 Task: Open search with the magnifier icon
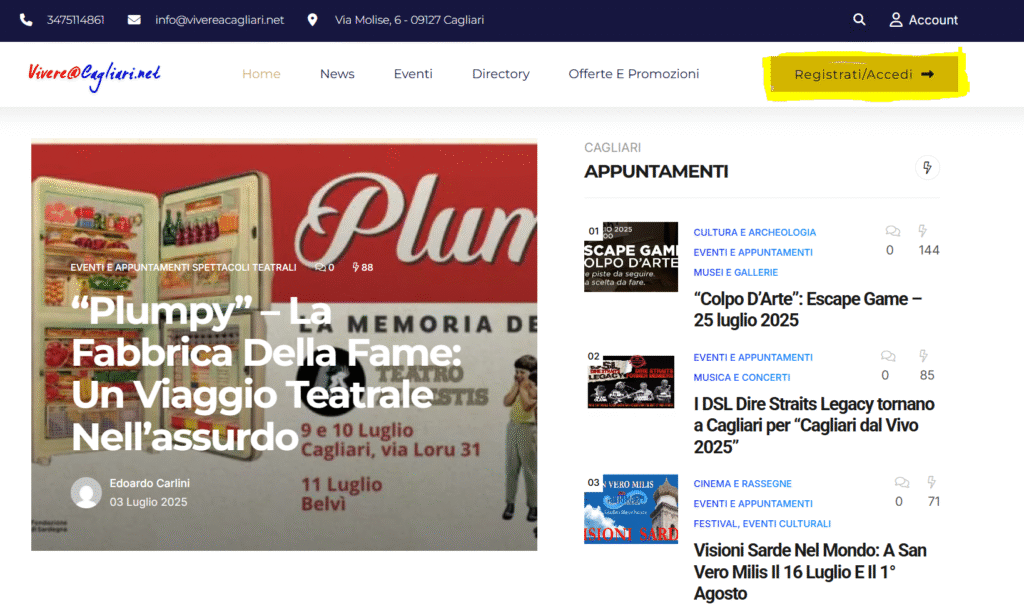(x=859, y=20)
